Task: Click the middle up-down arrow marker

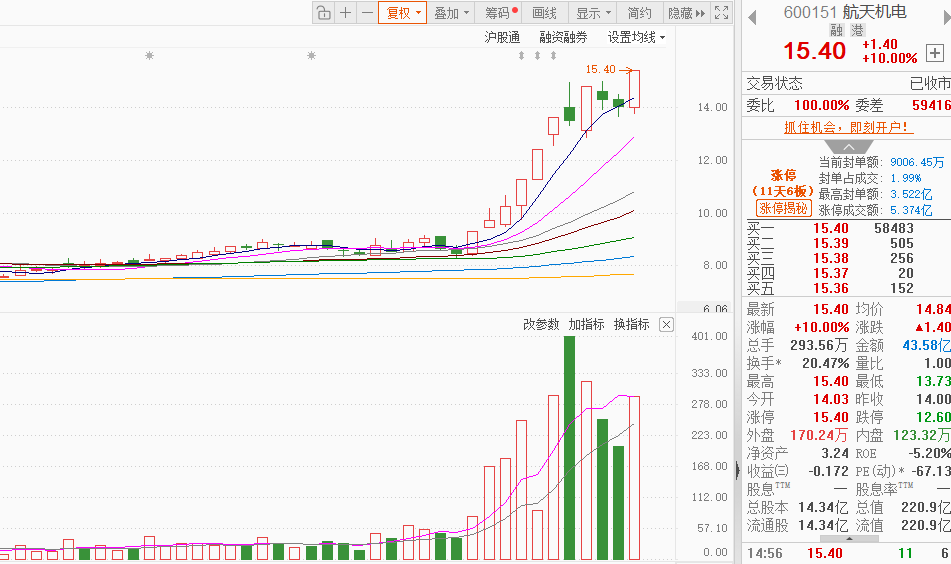Action: 537,56
